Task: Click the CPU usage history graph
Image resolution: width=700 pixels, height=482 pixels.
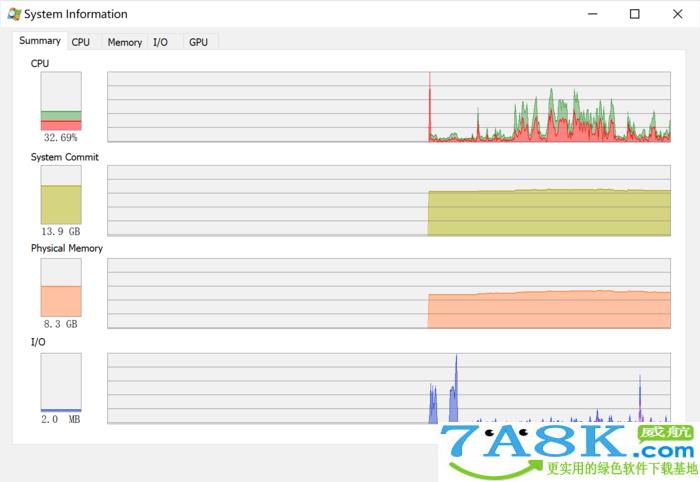Action: click(389, 107)
